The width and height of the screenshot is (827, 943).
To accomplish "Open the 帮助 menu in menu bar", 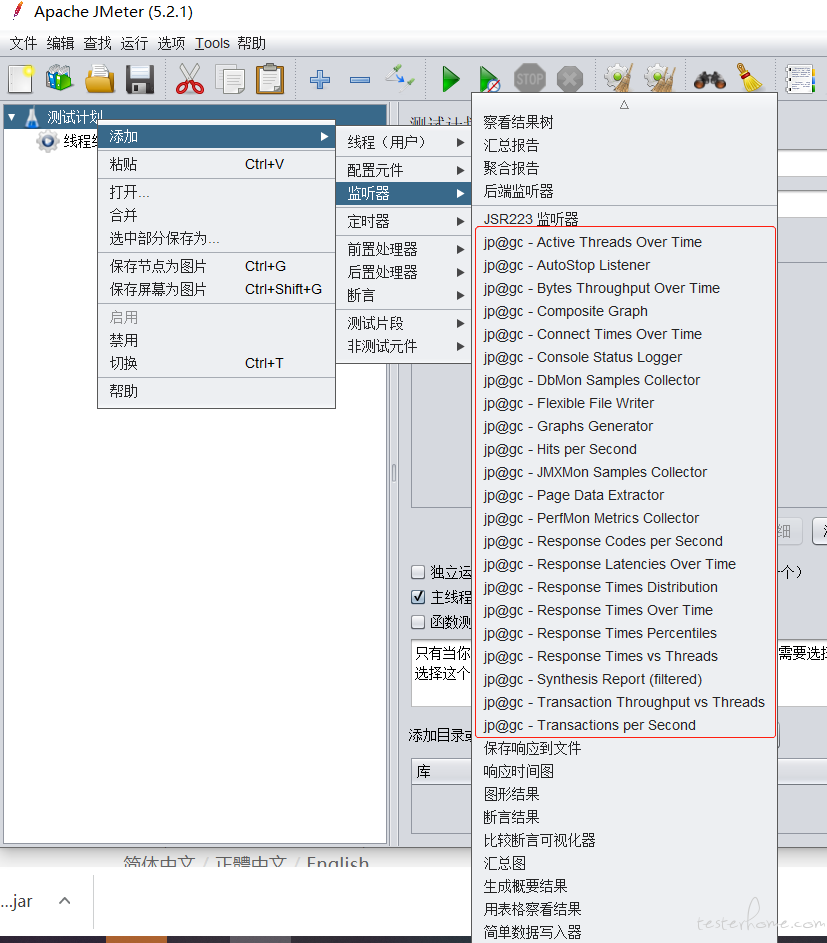I will pos(251,43).
